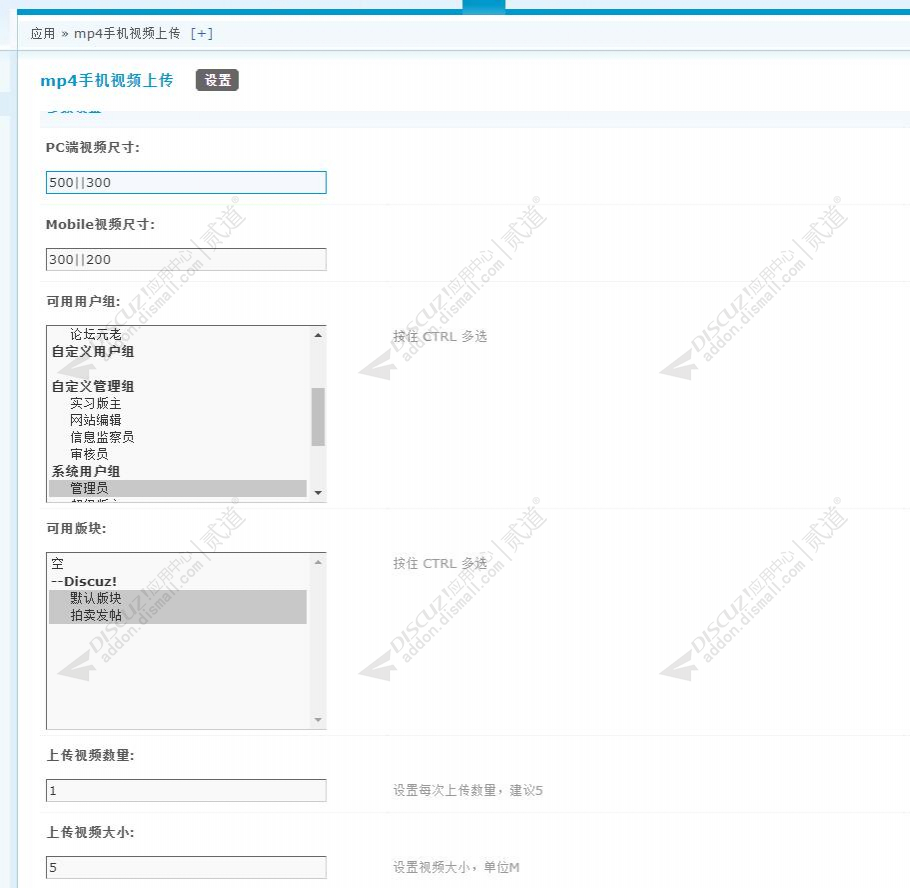Focus the 上传视频大小 input field
Screen dimensions: 910x888
[186, 868]
